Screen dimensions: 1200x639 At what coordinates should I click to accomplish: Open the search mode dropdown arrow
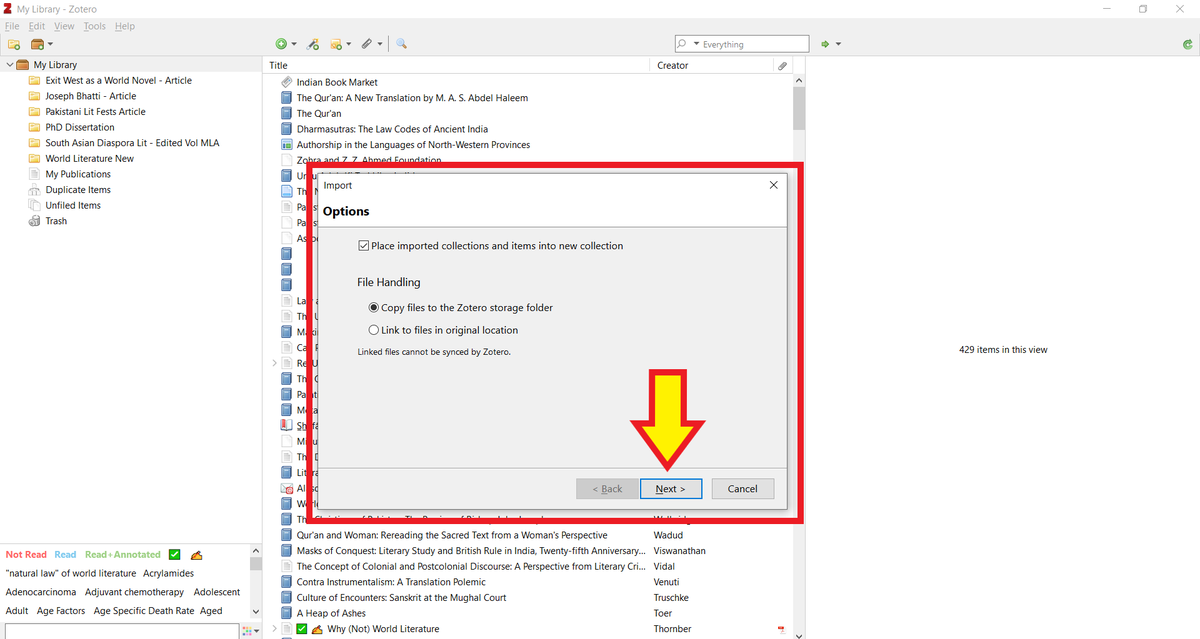coord(695,44)
